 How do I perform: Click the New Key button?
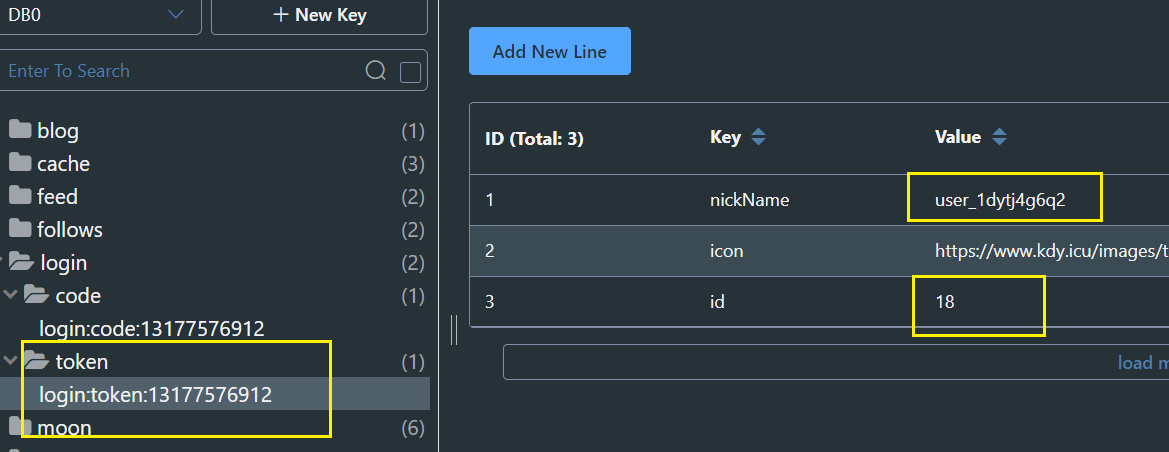[x=319, y=15]
